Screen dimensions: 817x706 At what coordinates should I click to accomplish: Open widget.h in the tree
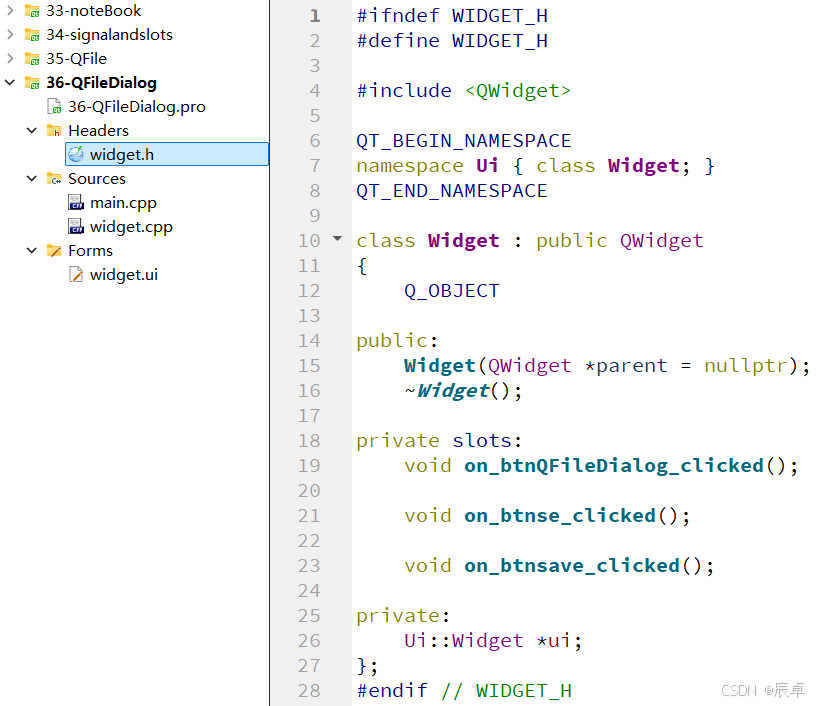tap(122, 154)
